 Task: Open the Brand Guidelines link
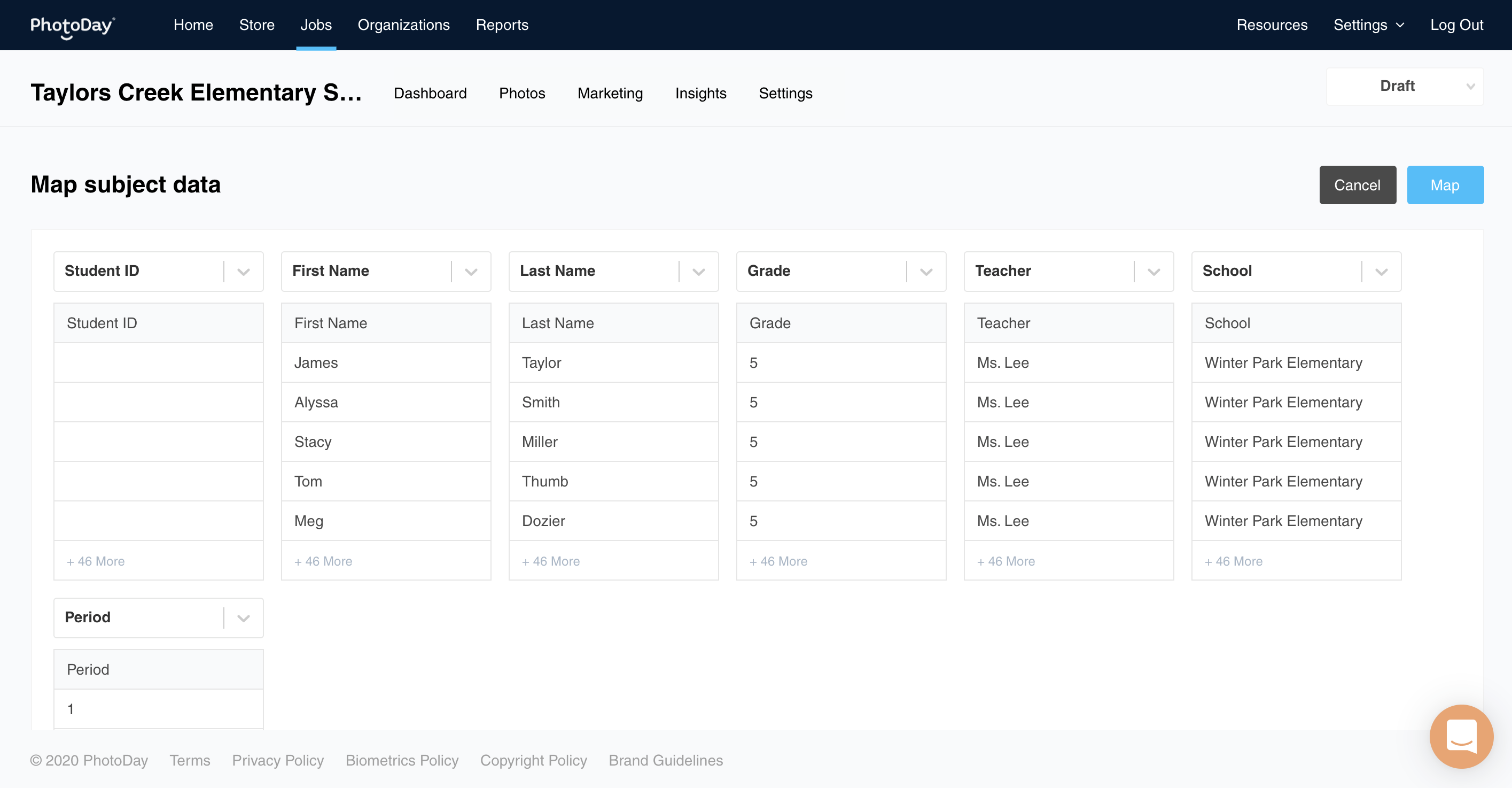click(x=666, y=760)
